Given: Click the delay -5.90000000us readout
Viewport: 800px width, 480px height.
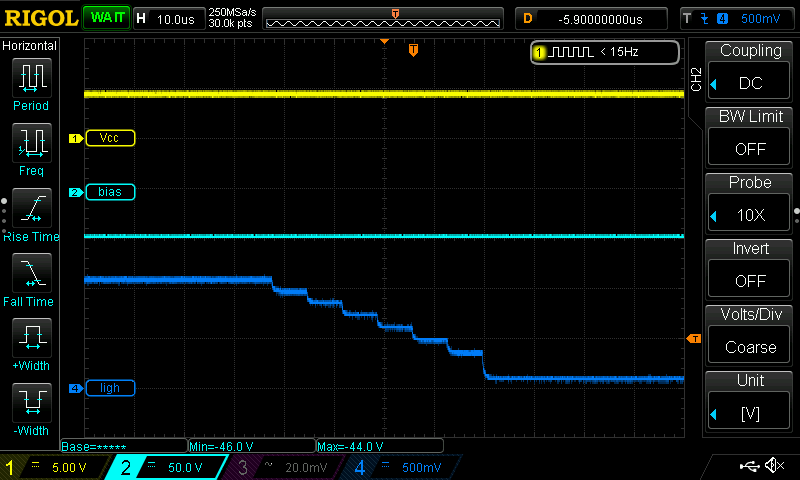Looking at the screenshot, I should click(600, 19).
